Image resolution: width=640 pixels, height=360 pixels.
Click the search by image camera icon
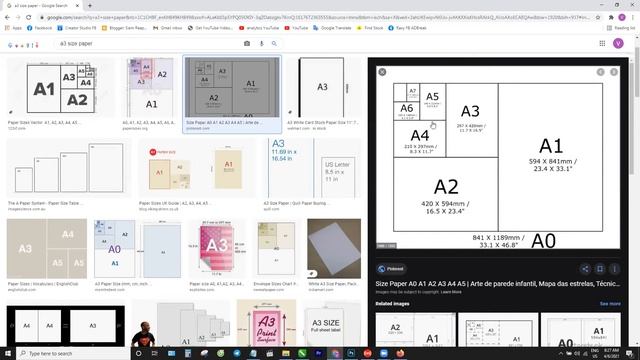[247, 43]
